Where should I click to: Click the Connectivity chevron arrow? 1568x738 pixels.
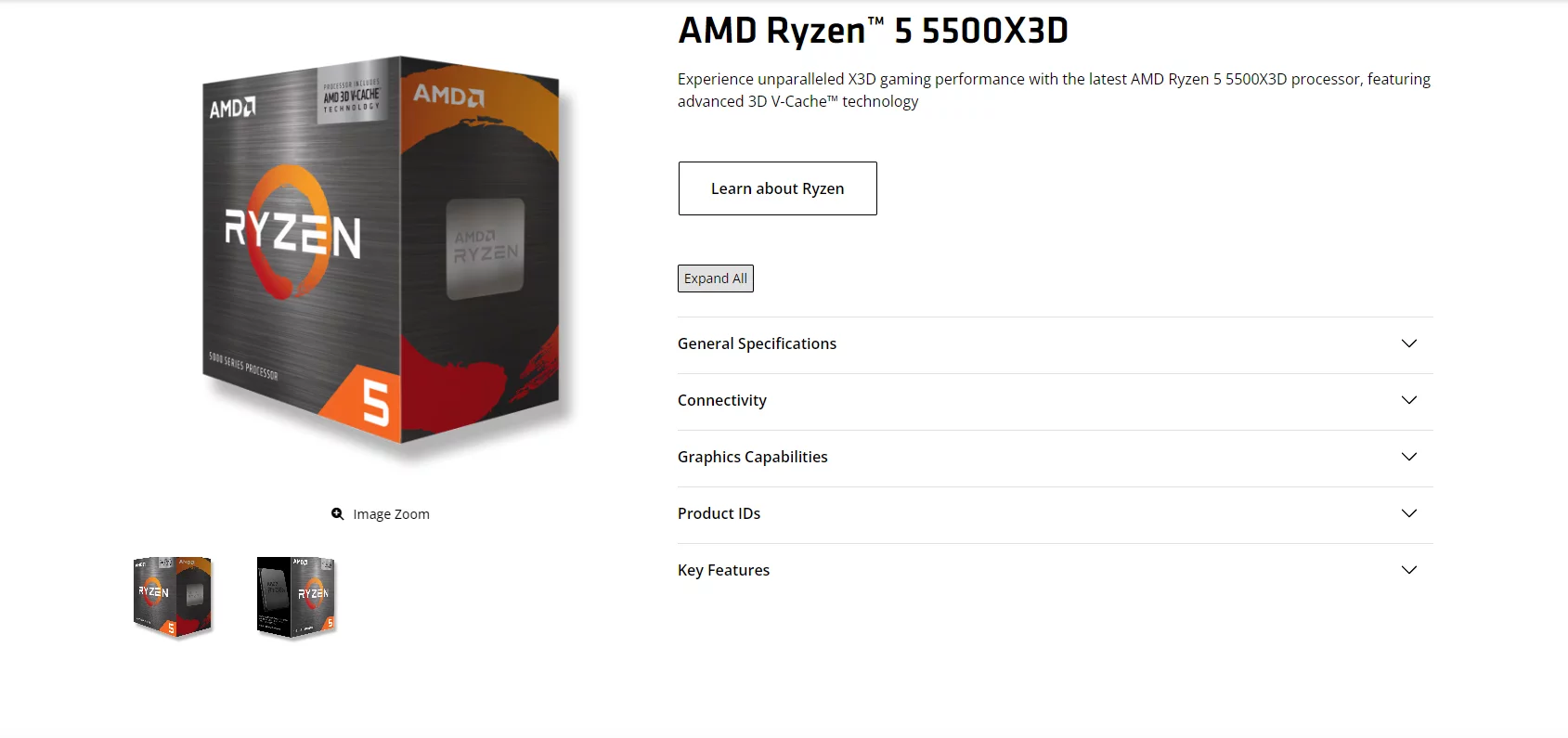pyautogui.click(x=1408, y=400)
